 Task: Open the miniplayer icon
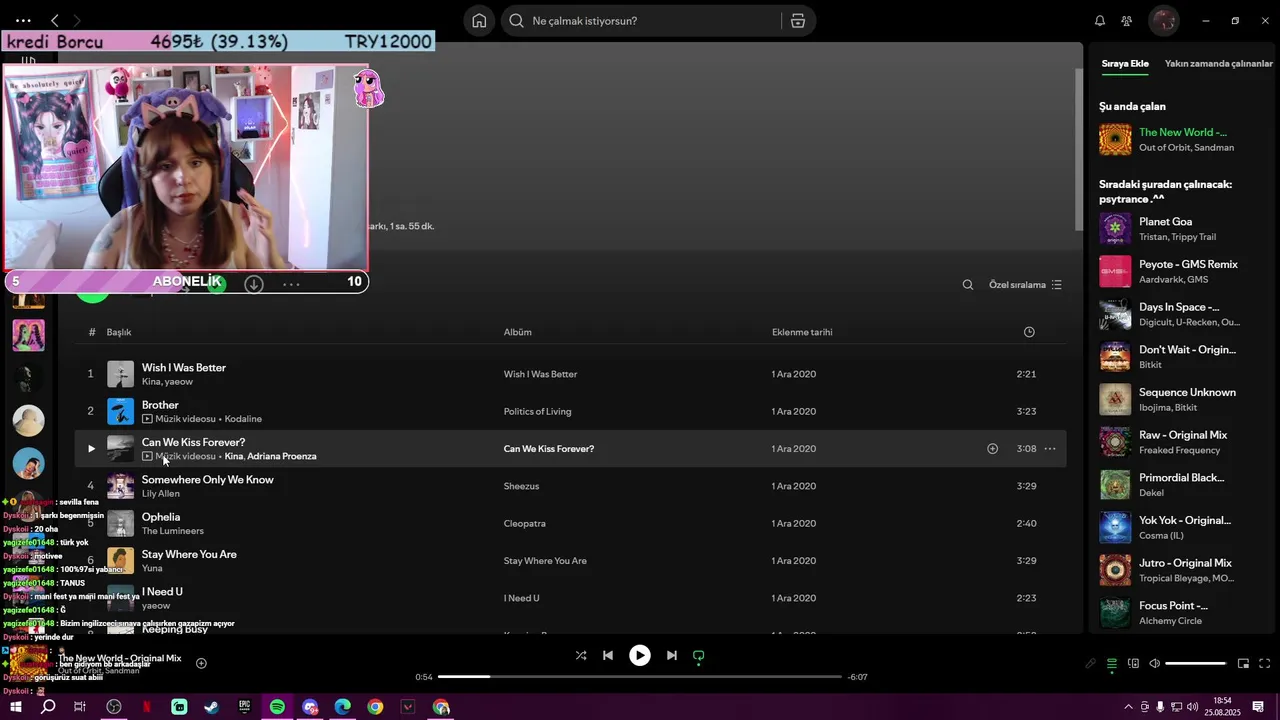click(x=1243, y=663)
